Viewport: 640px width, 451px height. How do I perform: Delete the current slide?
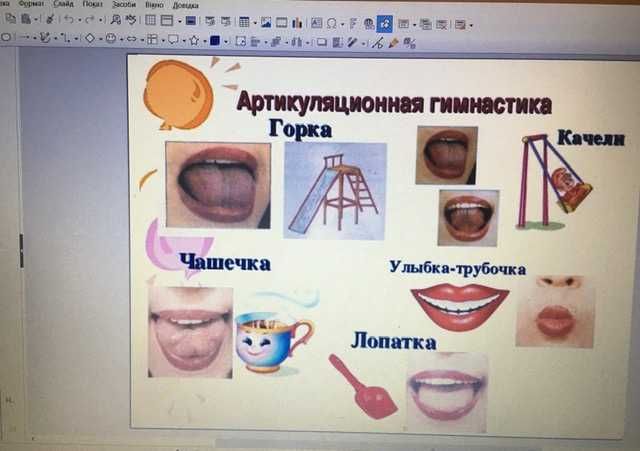coord(442,25)
